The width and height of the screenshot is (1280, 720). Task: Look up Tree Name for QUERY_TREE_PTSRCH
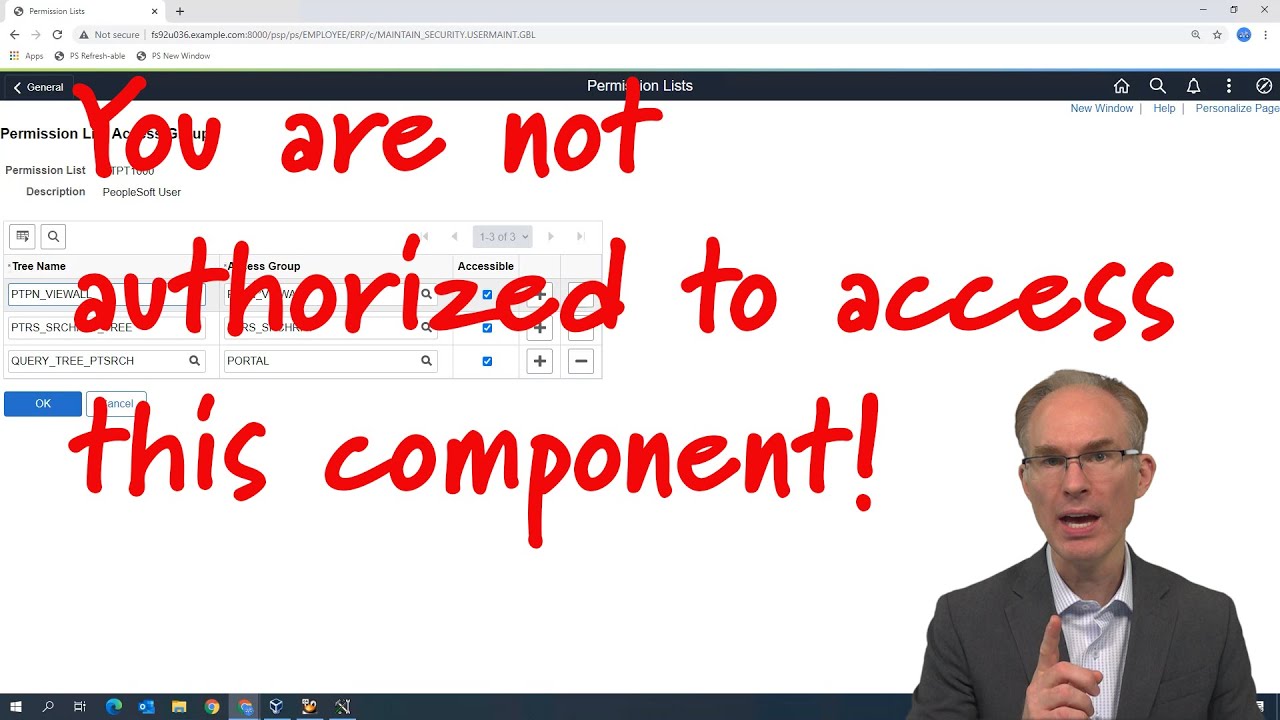(x=194, y=361)
